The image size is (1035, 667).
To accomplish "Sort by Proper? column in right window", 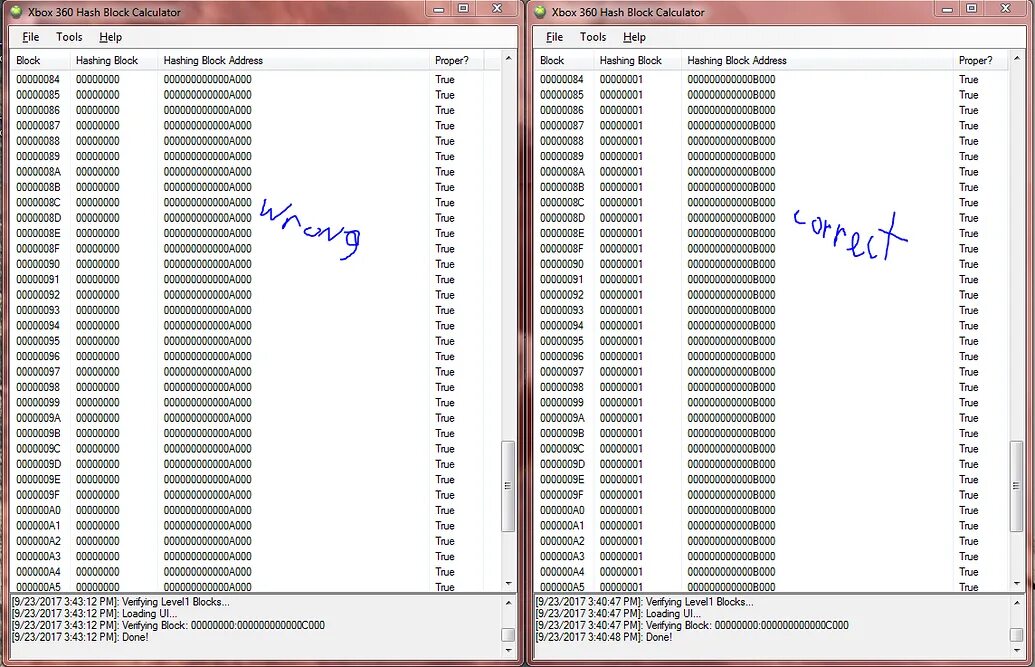I will (980, 60).
